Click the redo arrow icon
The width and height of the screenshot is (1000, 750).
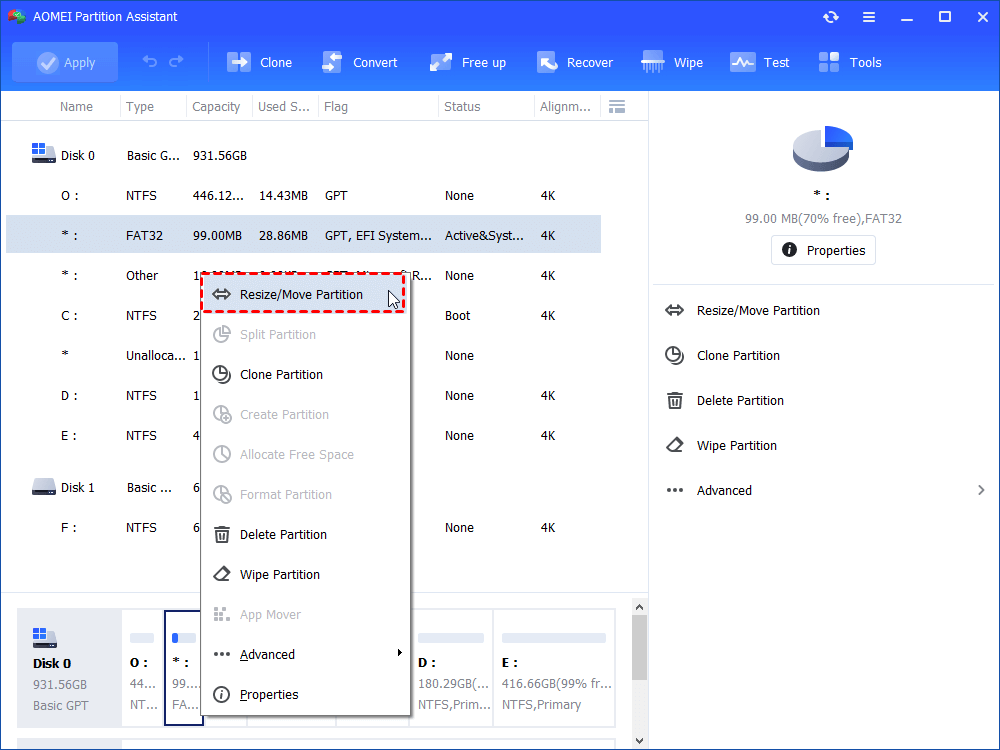(176, 62)
